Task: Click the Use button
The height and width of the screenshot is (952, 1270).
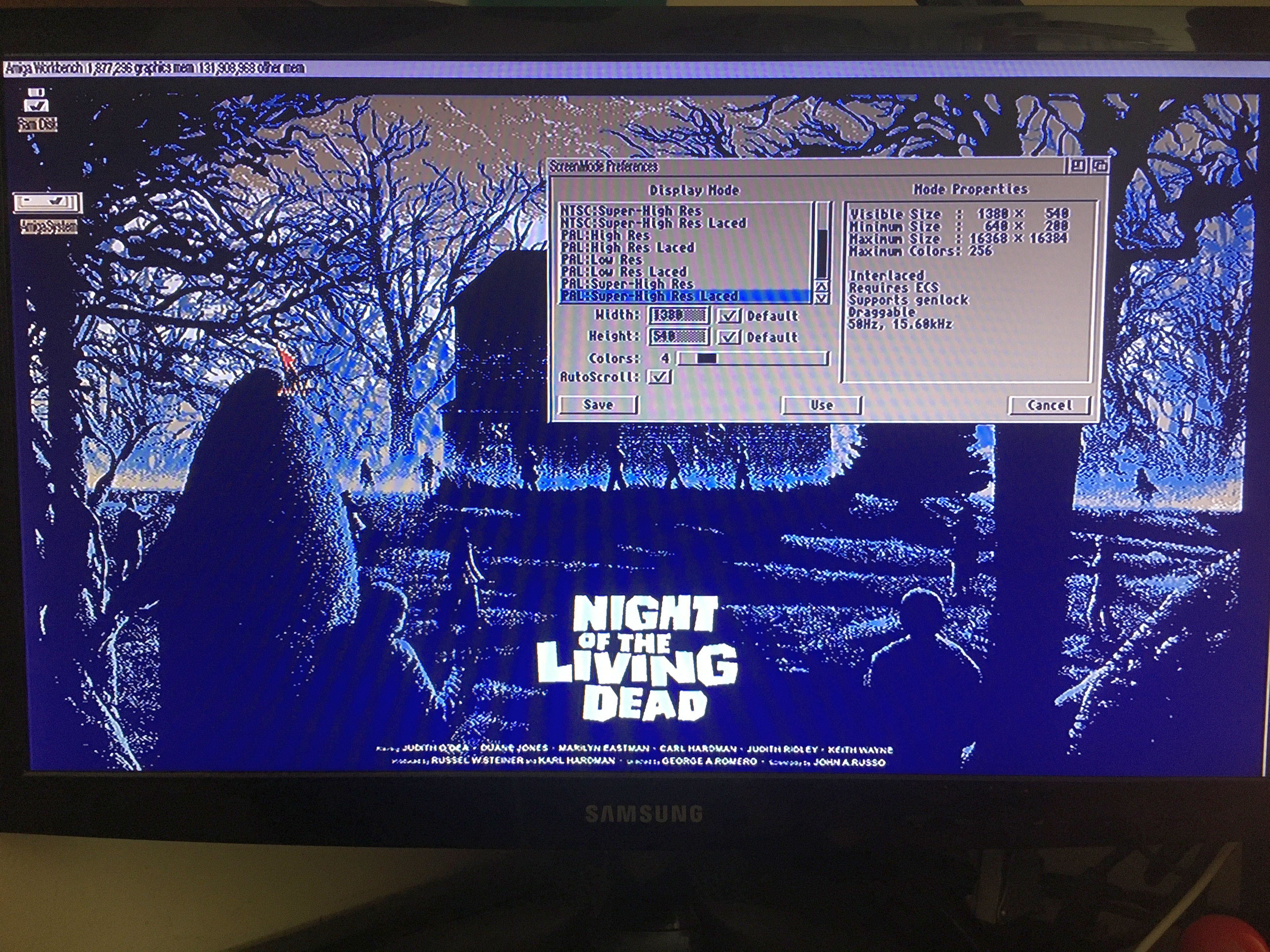Action: (821, 405)
